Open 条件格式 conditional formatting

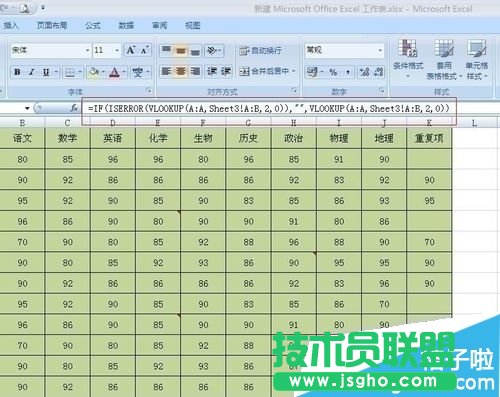[x=408, y=59]
